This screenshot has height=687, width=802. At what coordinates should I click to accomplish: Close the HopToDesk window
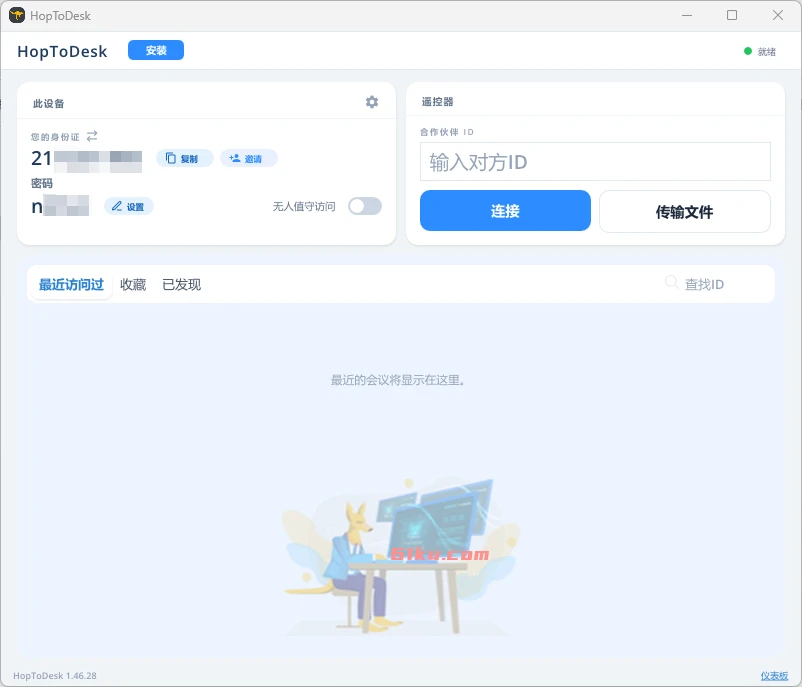(x=778, y=15)
